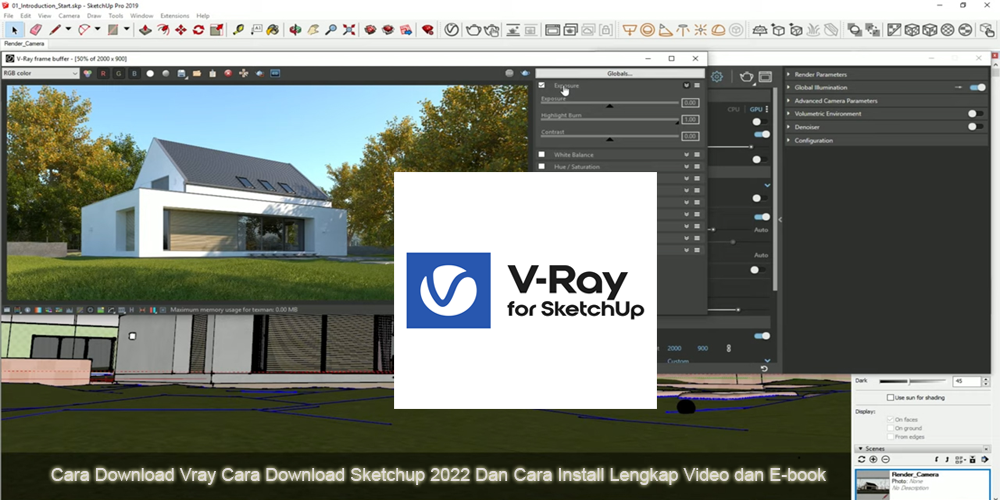This screenshot has width=1000, height=500.
Task: Select the arrow Select tool in SketchUp toolbar
Action: pos(14,29)
